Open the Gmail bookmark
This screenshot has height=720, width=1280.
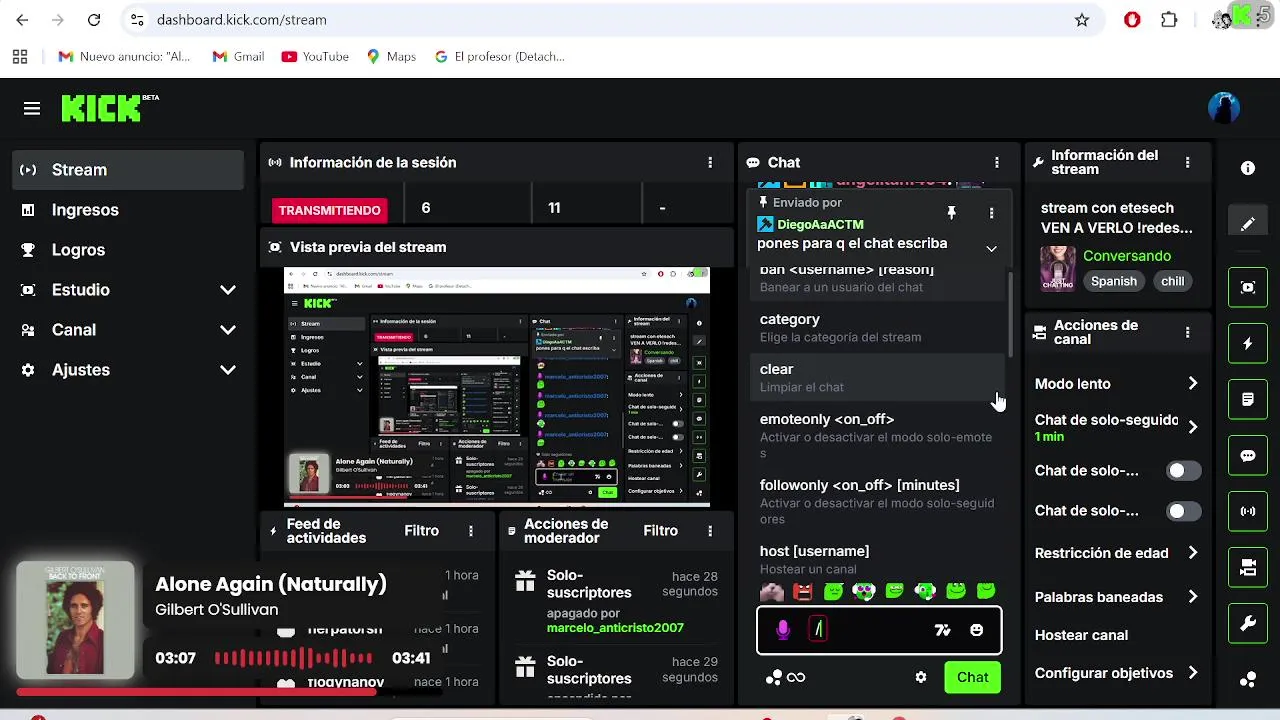pyautogui.click(x=238, y=57)
